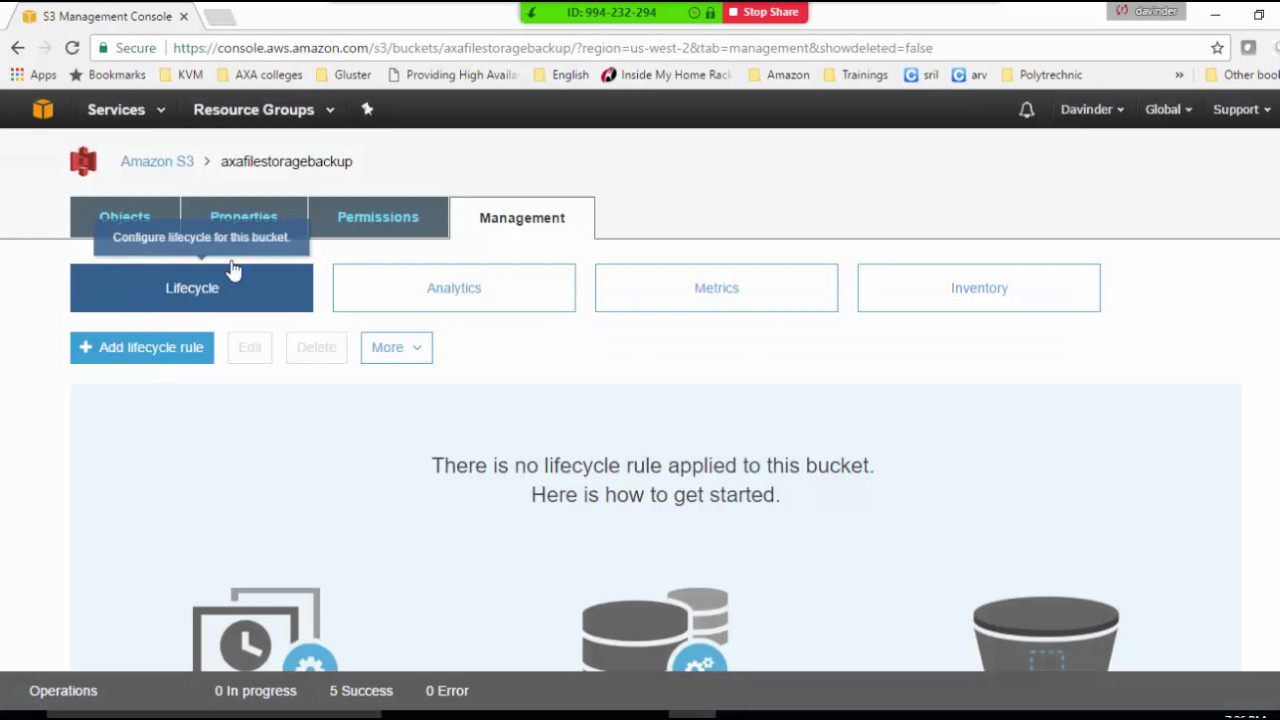The height and width of the screenshot is (720, 1280).
Task: Reload the page with refresh icon
Action: coord(72,47)
